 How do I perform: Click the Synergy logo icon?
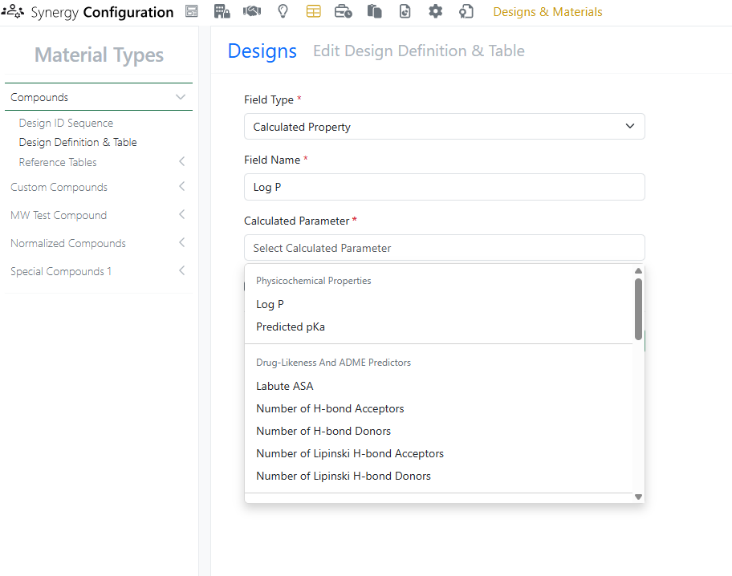point(12,11)
